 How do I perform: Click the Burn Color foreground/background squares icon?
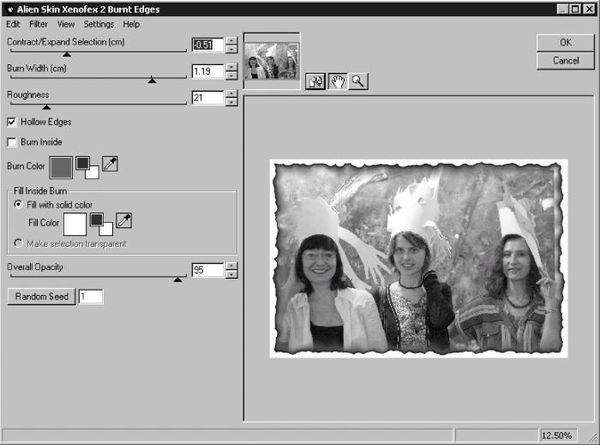pyautogui.click(x=87, y=165)
